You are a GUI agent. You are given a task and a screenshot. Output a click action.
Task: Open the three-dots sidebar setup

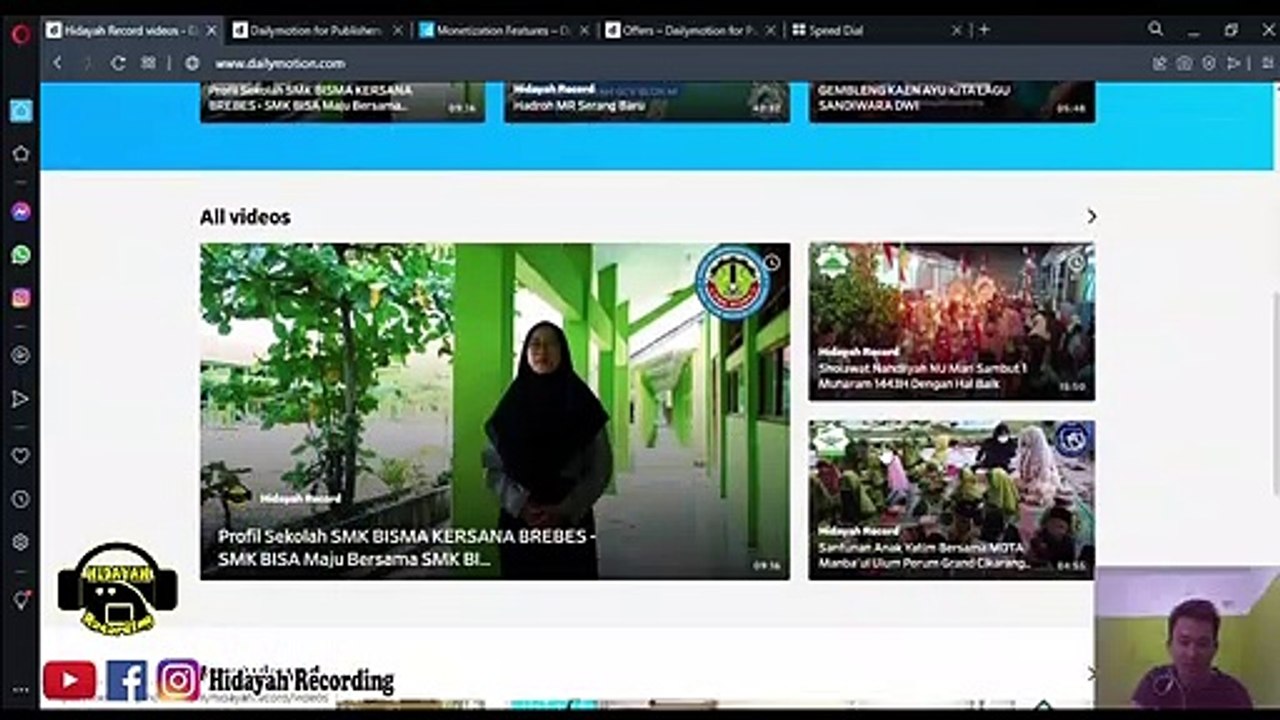coord(20,689)
